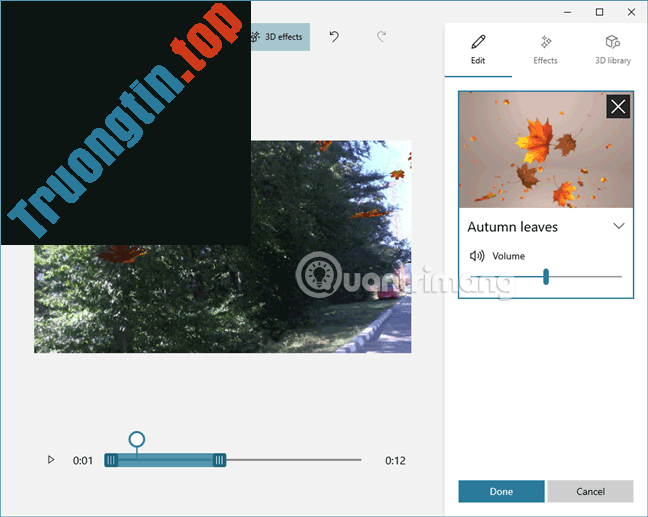Minimize the window
The height and width of the screenshot is (517, 648).
567,12
